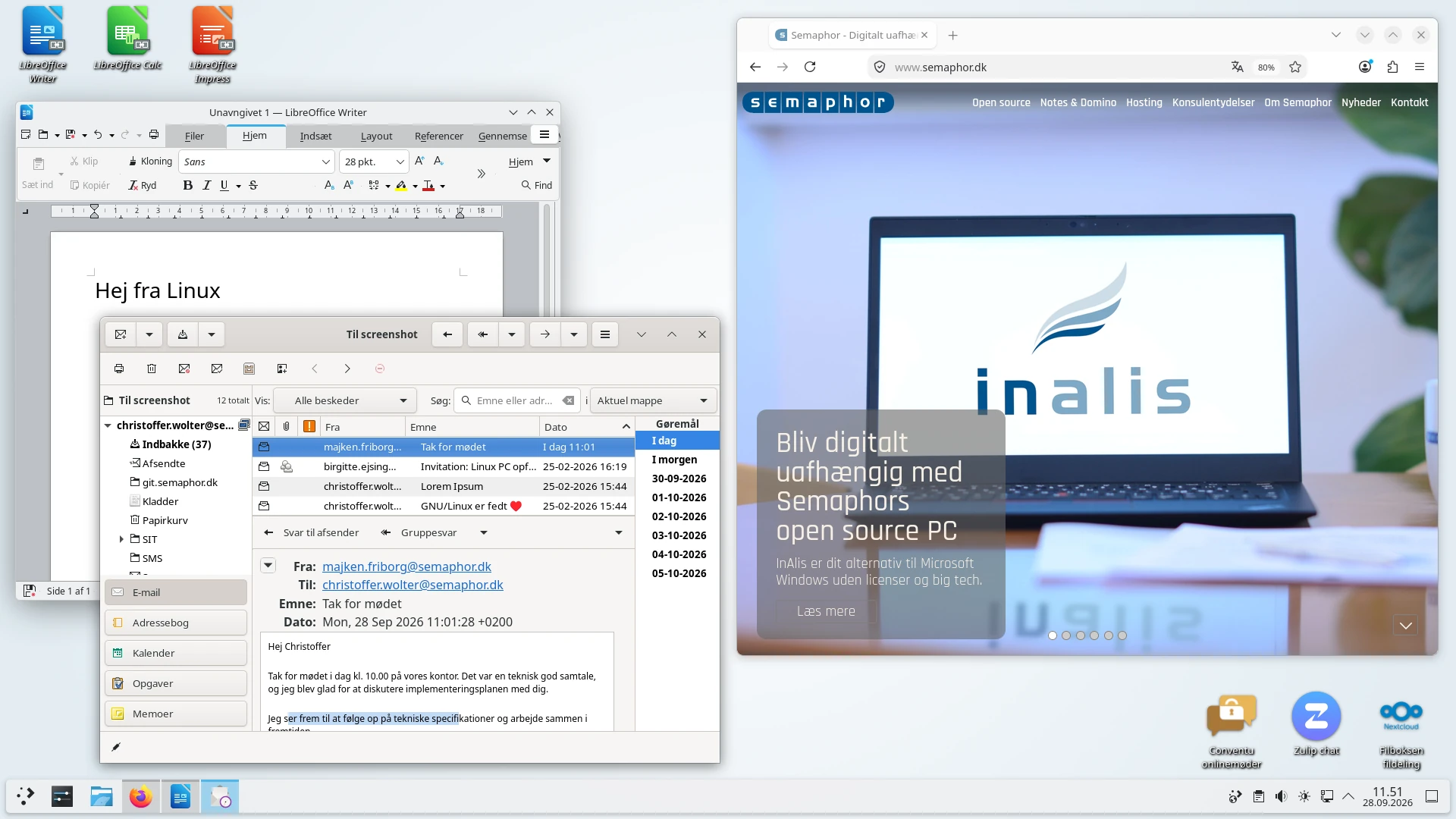Select Lorem Ipsum email in message list
The image size is (1456, 819).
pyautogui.click(x=444, y=486)
